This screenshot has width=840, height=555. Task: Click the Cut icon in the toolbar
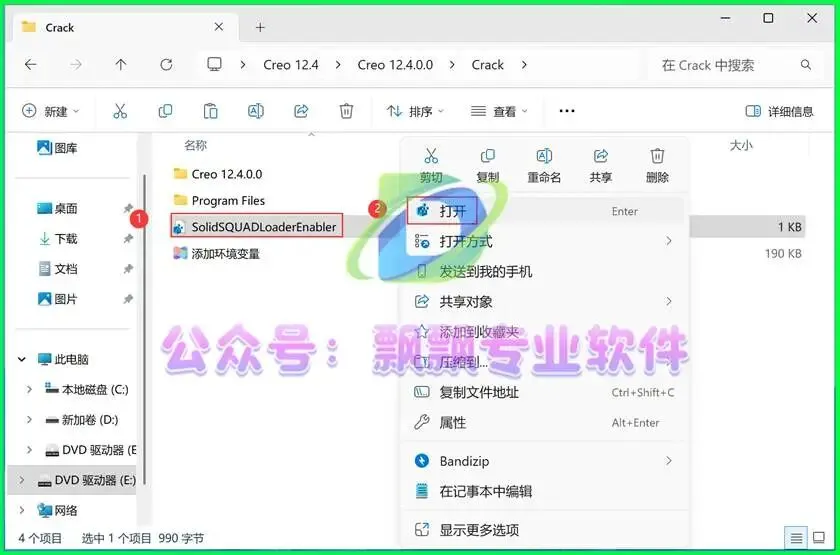120,111
